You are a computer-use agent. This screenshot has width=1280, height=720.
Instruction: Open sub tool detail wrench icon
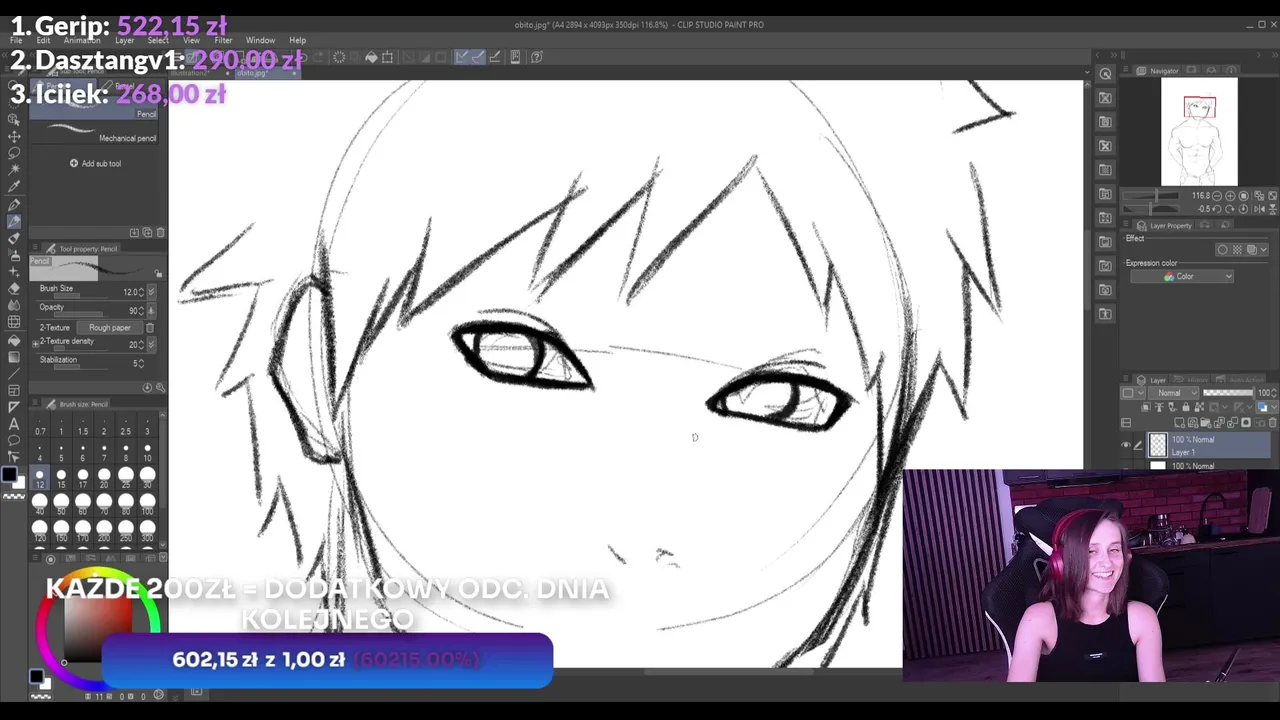coord(160,388)
